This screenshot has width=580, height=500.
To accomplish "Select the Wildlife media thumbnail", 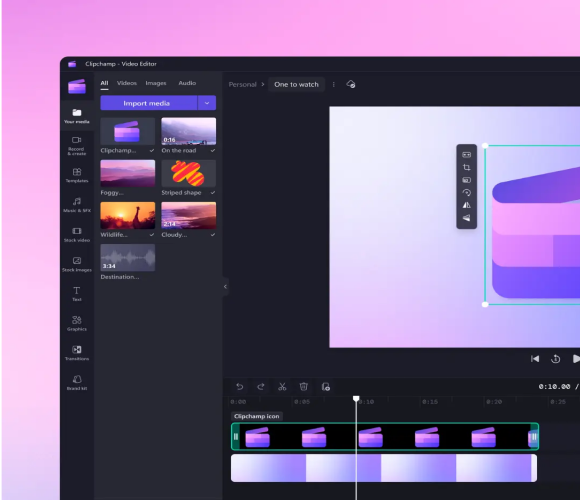I will click(x=128, y=216).
